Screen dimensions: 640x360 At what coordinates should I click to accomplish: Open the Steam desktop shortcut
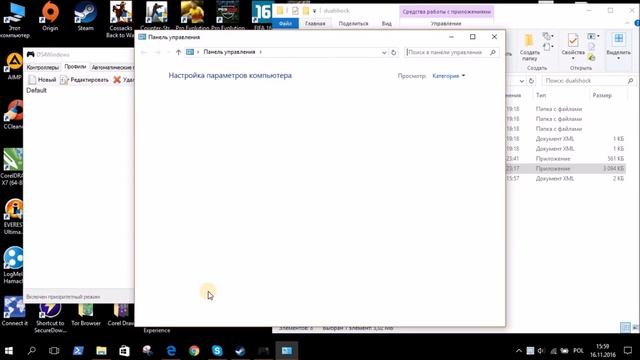point(85,16)
